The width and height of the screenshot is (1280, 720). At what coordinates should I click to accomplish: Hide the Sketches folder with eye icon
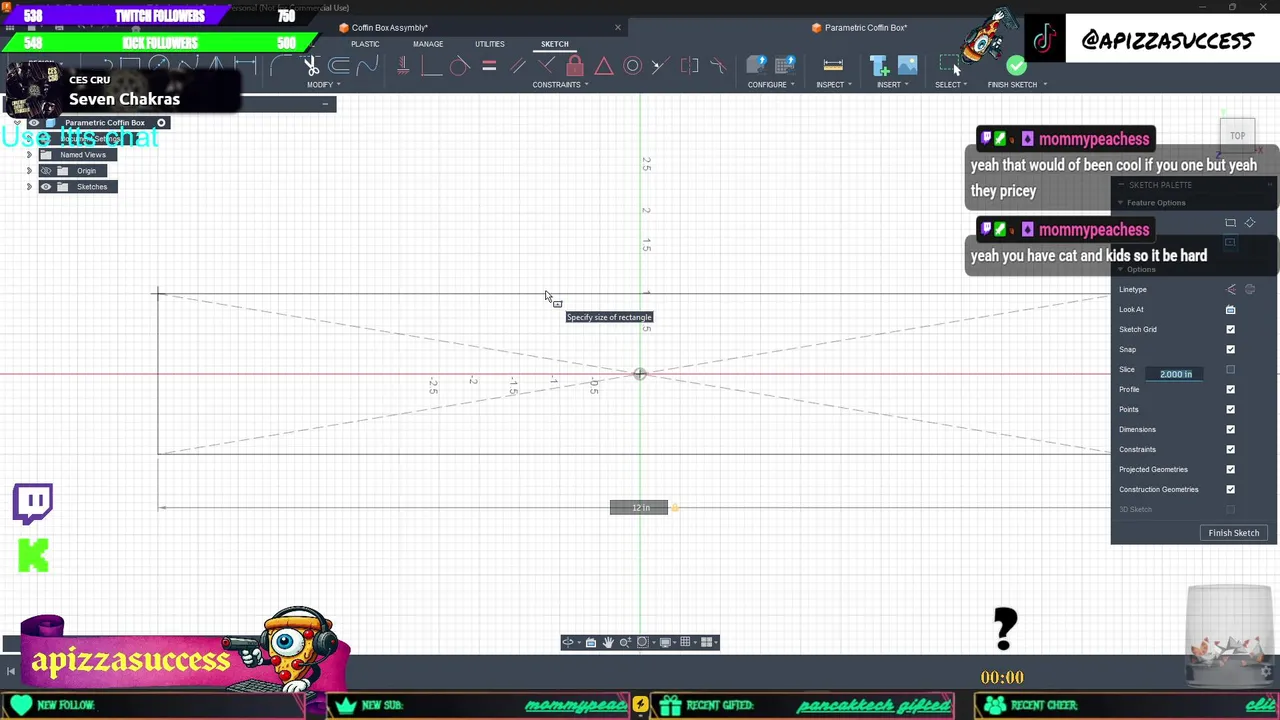pos(46,187)
